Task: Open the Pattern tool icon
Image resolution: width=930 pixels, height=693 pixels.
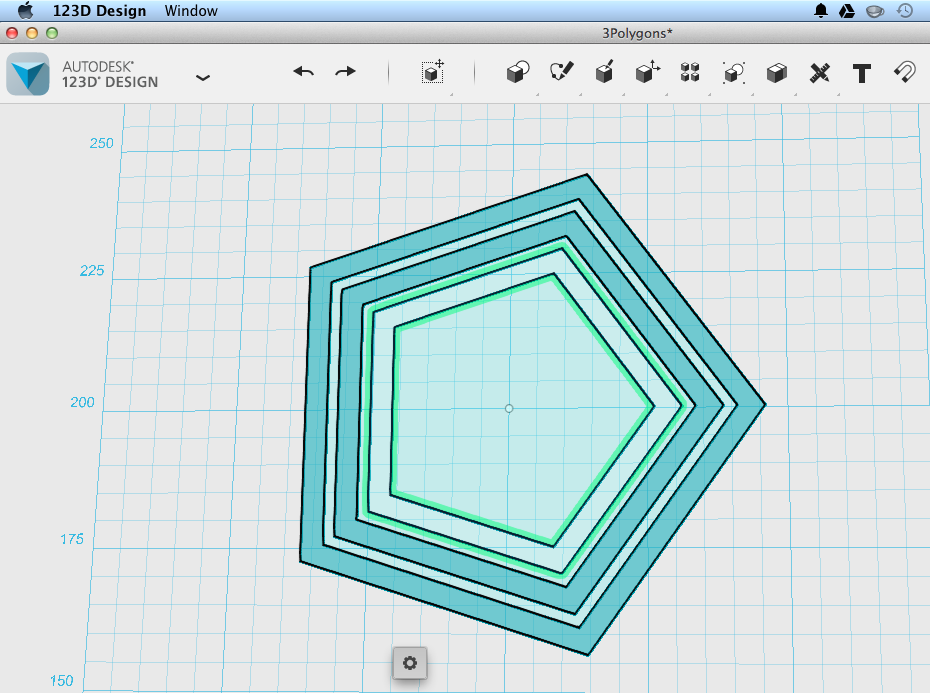Action: [x=690, y=72]
